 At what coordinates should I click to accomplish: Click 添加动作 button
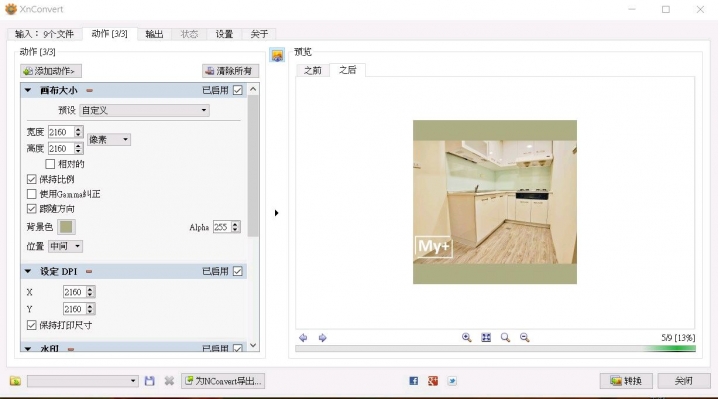point(51,71)
